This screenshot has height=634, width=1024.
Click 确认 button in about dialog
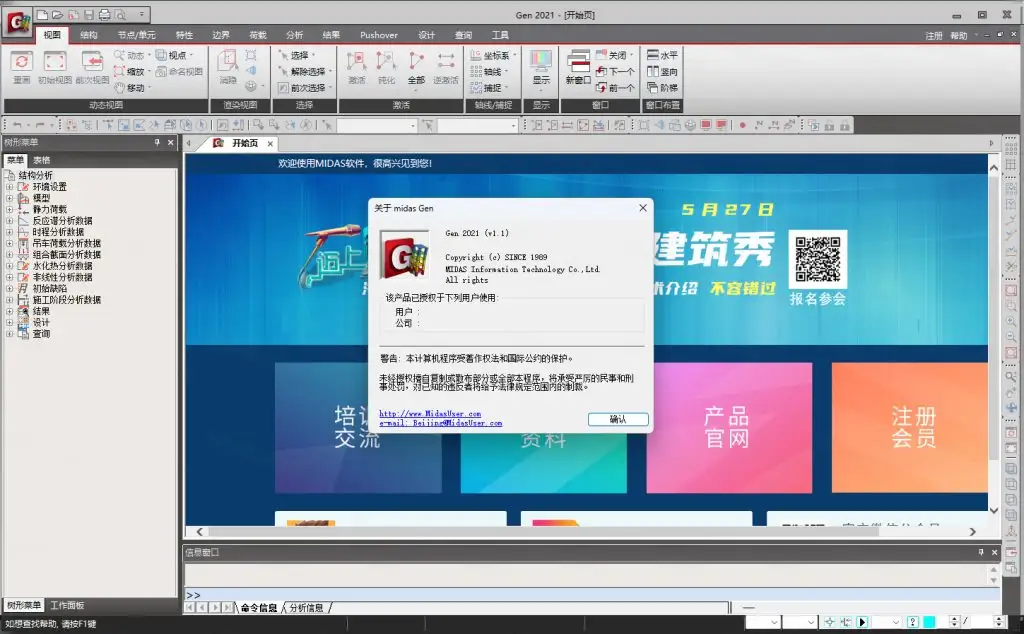[x=618, y=419]
